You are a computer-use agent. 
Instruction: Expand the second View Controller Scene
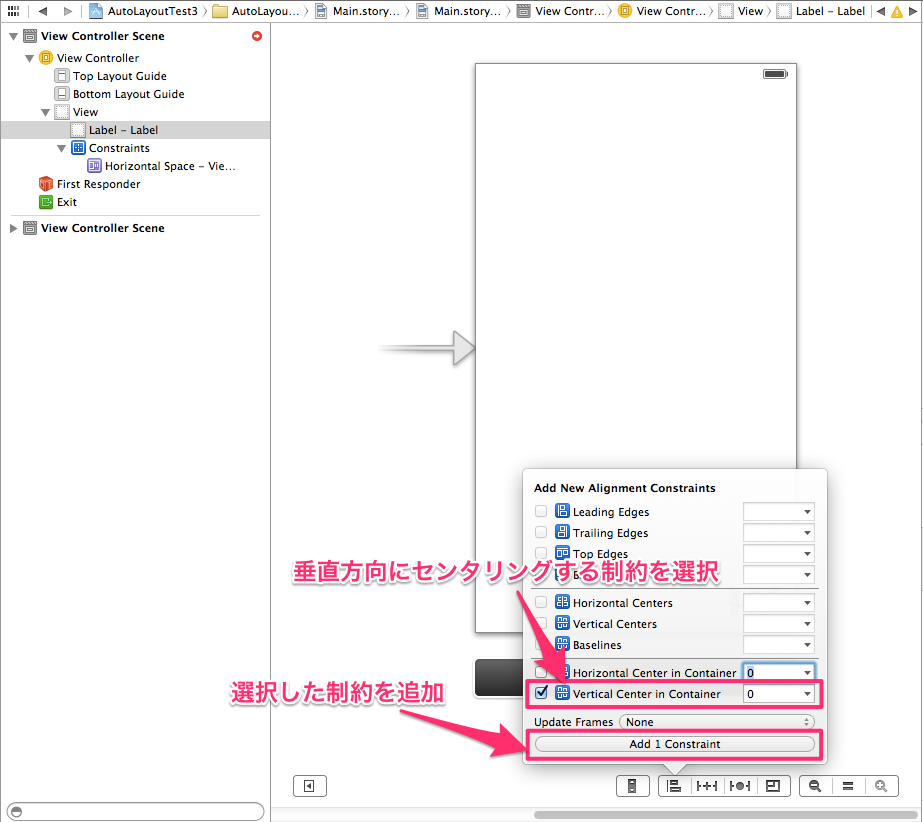(13, 228)
